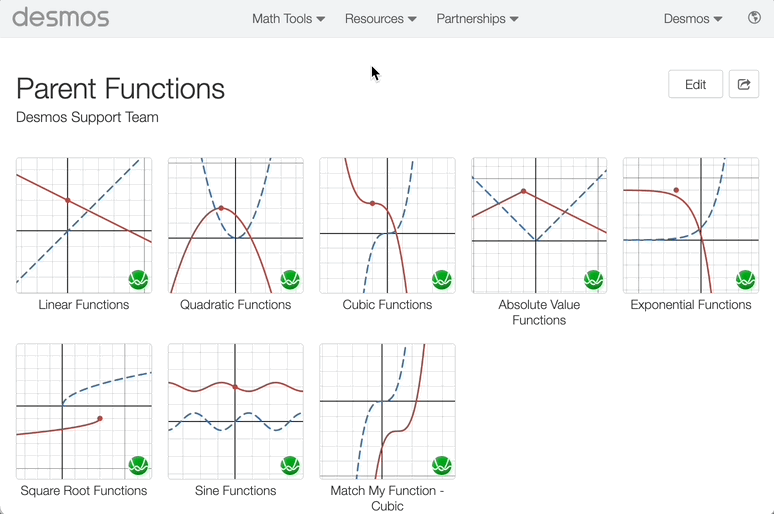Open the Linear Functions title link

point(84,305)
